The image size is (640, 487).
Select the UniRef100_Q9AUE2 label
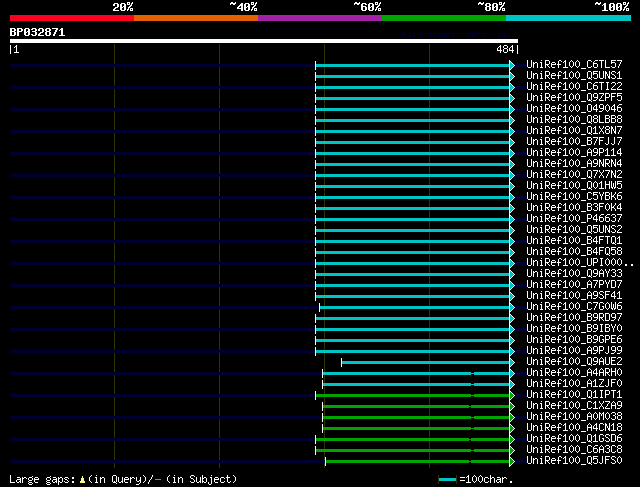(574, 362)
